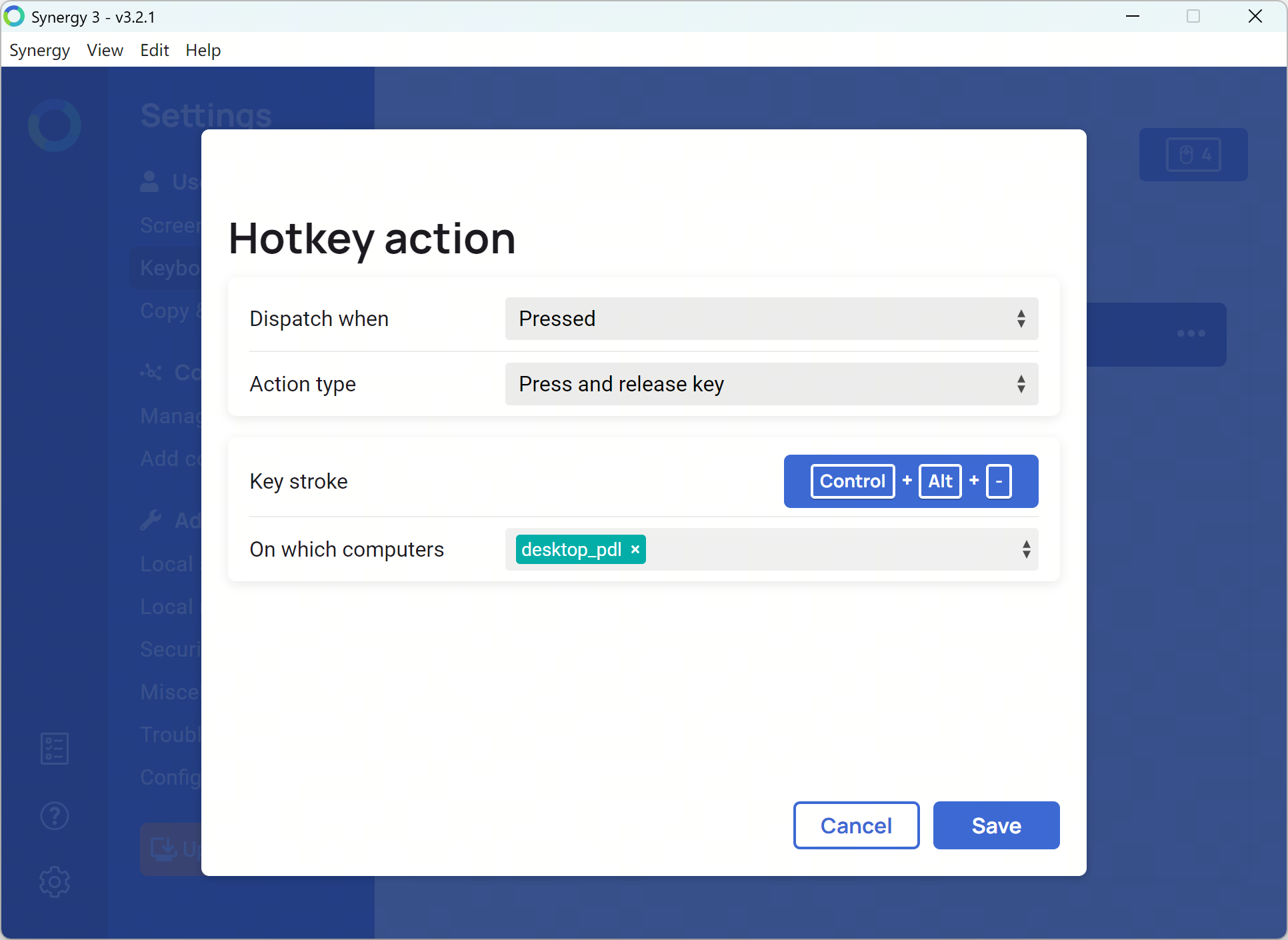
Task: Click the Control key in key stroke
Action: coord(852,481)
